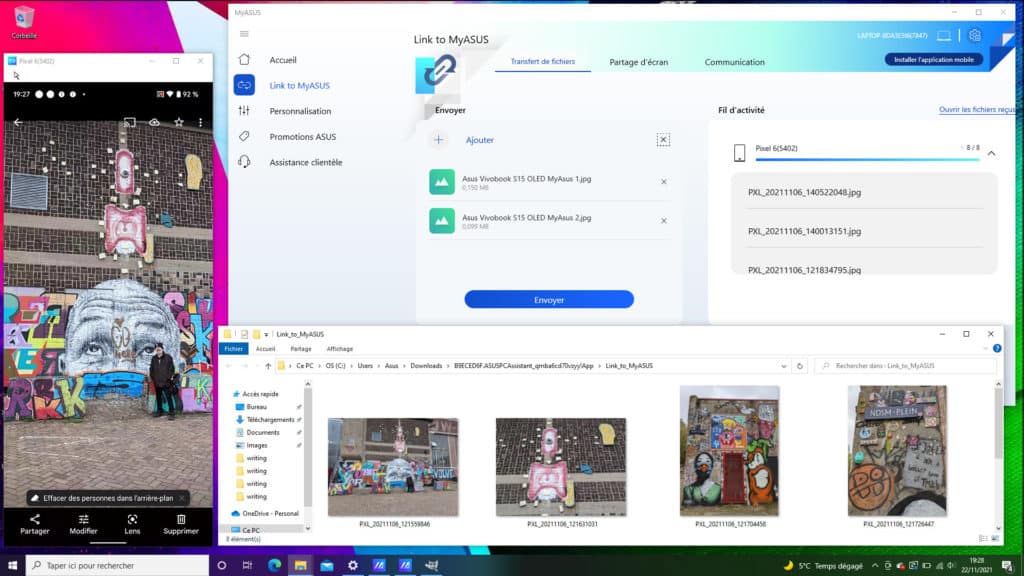Click the Pixel 6(5402) phone icon in activity feed
Screen dimensions: 1024x576
739,153
